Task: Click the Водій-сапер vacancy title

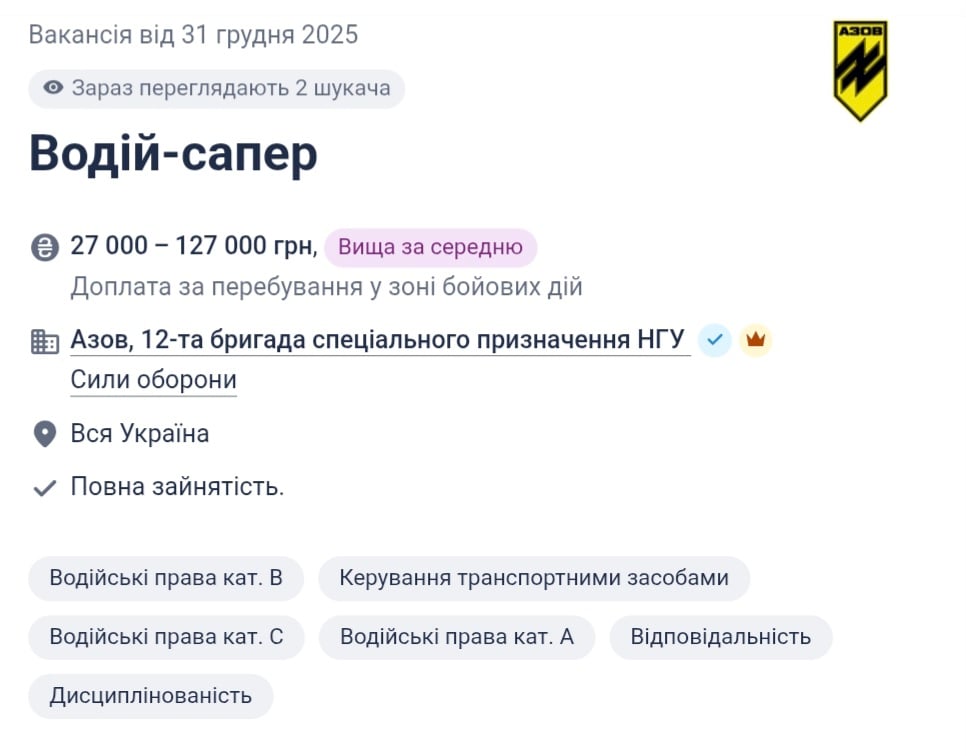Action: [172, 153]
